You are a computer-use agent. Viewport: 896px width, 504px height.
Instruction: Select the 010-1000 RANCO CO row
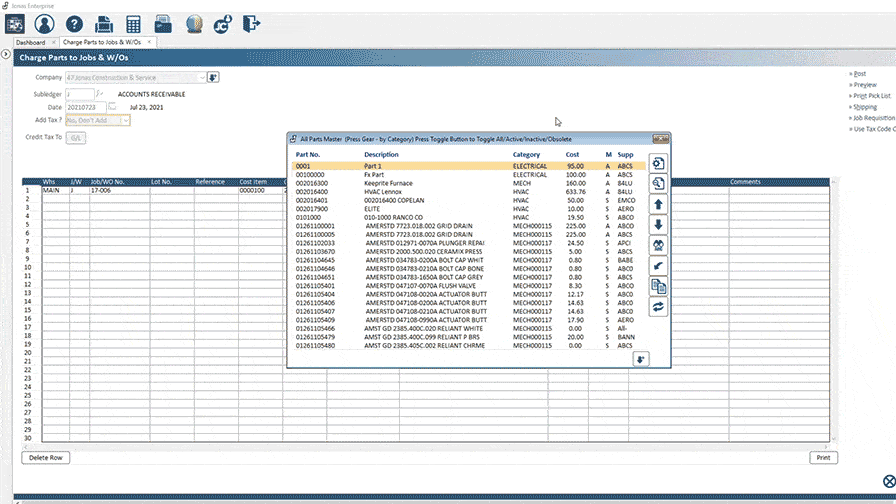coord(469,217)
